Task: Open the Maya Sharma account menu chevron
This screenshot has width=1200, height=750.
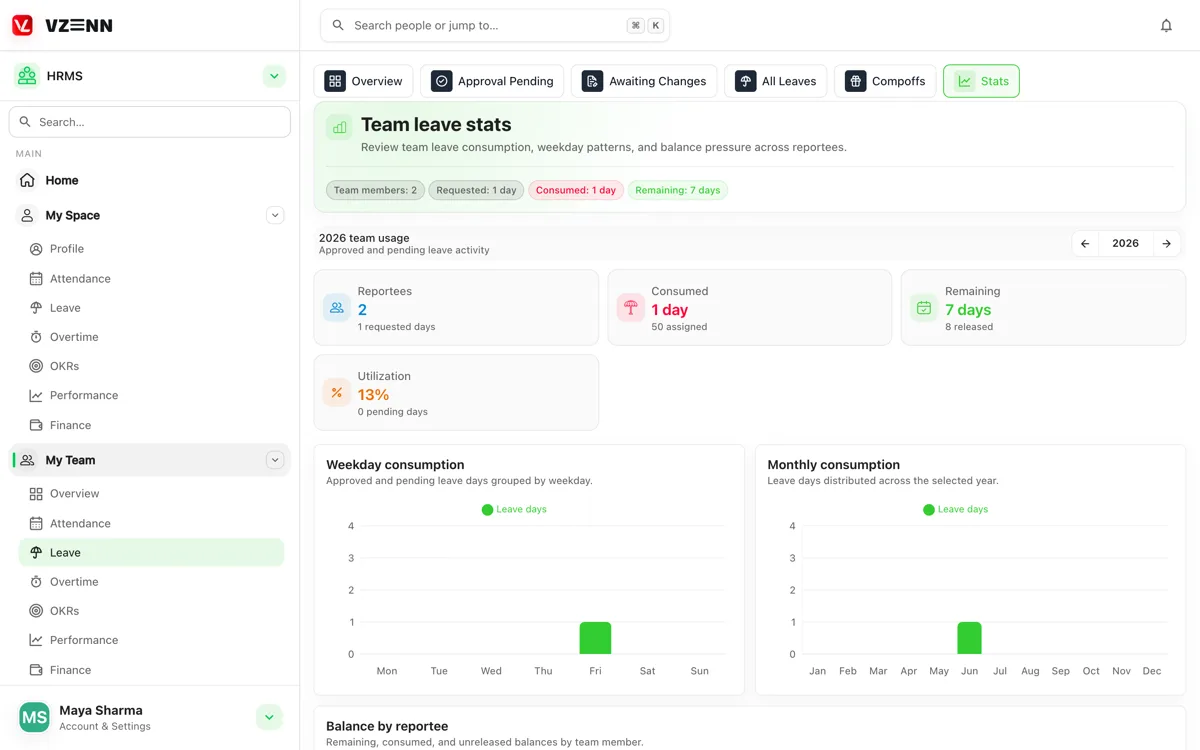Action: point(268,717)
